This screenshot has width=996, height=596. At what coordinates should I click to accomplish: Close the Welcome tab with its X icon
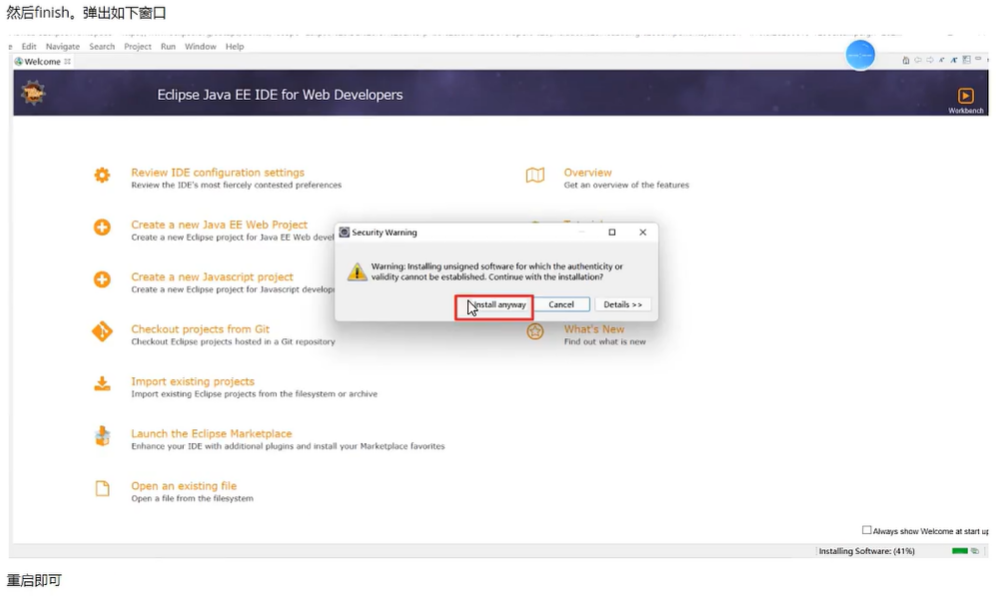67,62
